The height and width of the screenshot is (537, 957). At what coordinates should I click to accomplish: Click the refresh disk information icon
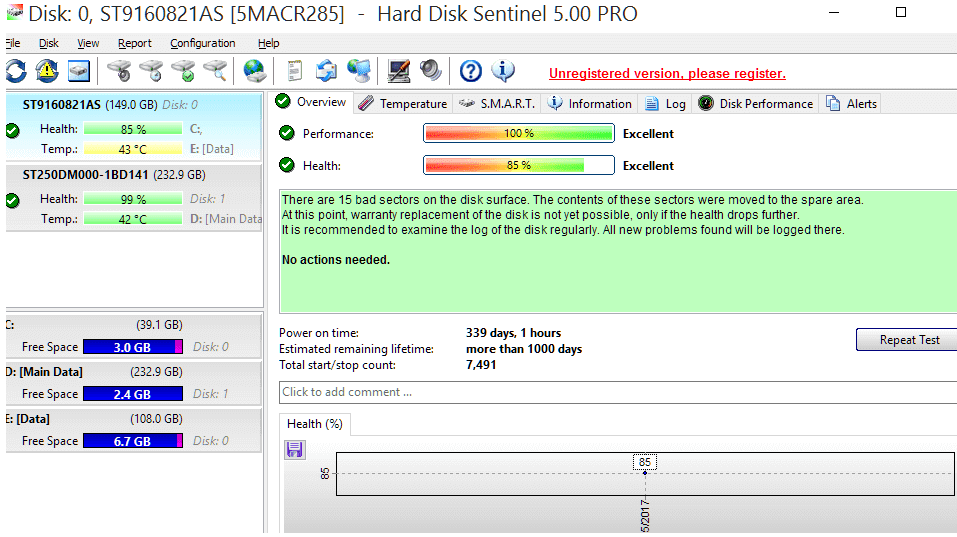(16, 71)
